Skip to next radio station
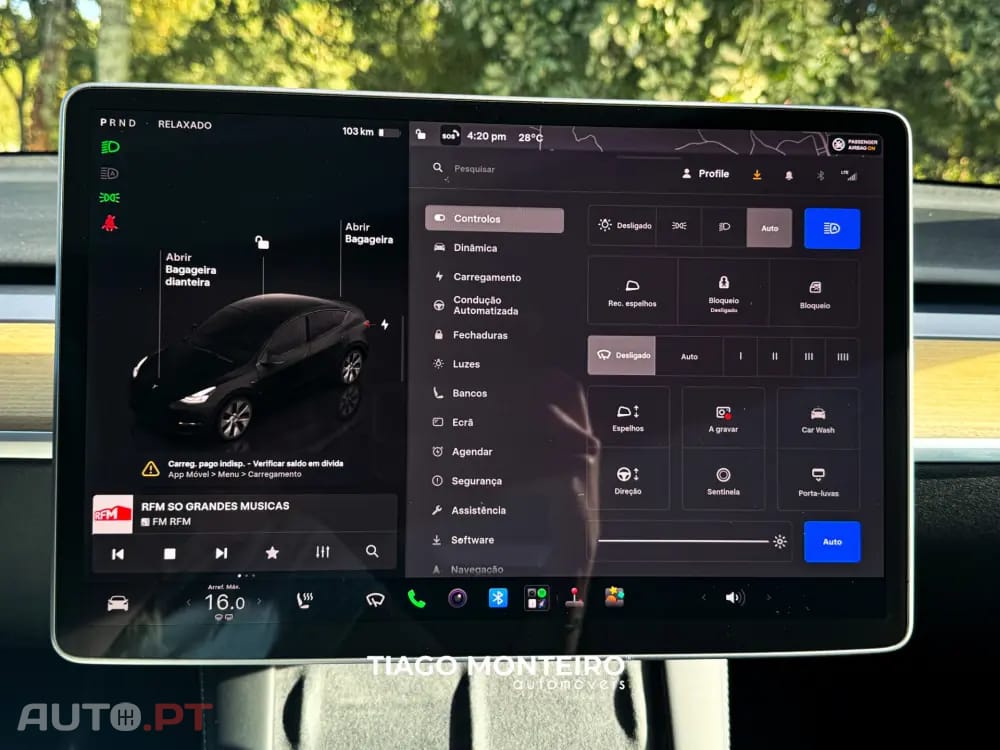The height and width of the screenshot is (750, 1000). click(x=221, y=553)
